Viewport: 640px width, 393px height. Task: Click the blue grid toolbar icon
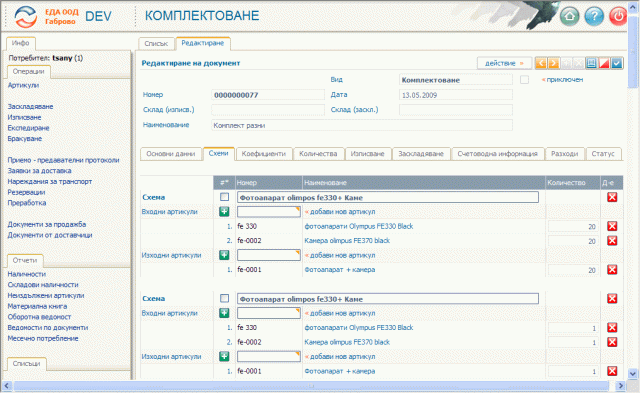pyautogui.click(x=591, y=63)
